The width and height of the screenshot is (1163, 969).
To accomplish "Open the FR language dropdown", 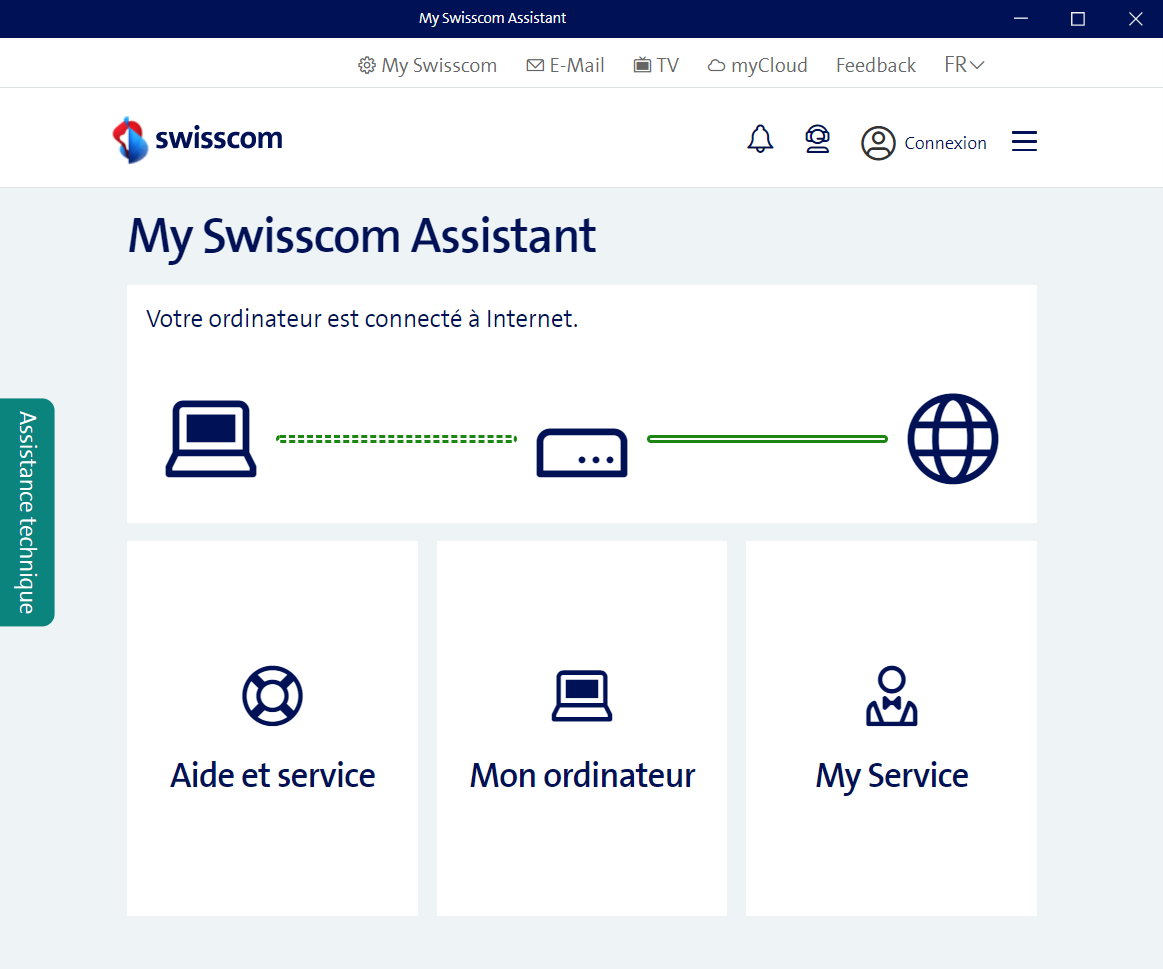I will click(963, 64).
